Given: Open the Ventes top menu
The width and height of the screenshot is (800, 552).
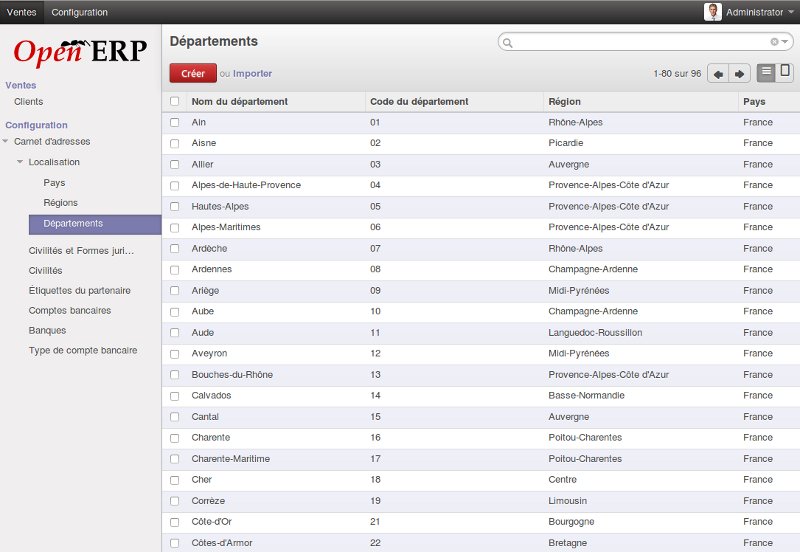Looking at the screenshot, I should pyautogui.click(x=22, y=12).
